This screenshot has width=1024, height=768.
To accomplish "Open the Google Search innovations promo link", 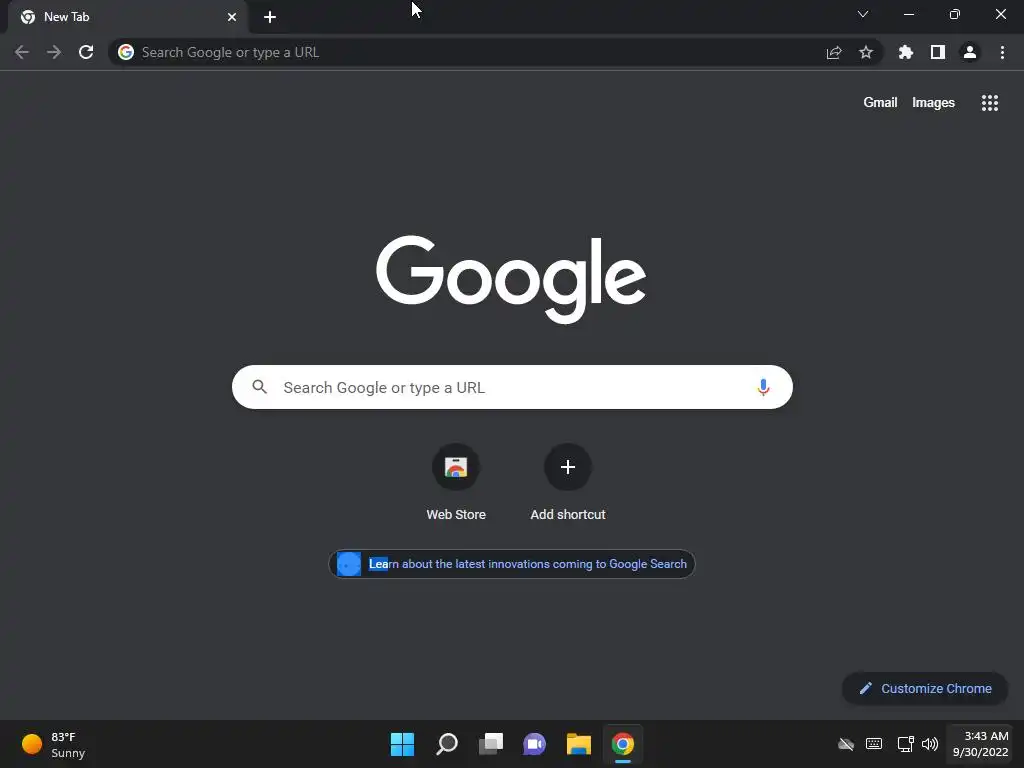I will pyautogui.click(x=511, y=564).
